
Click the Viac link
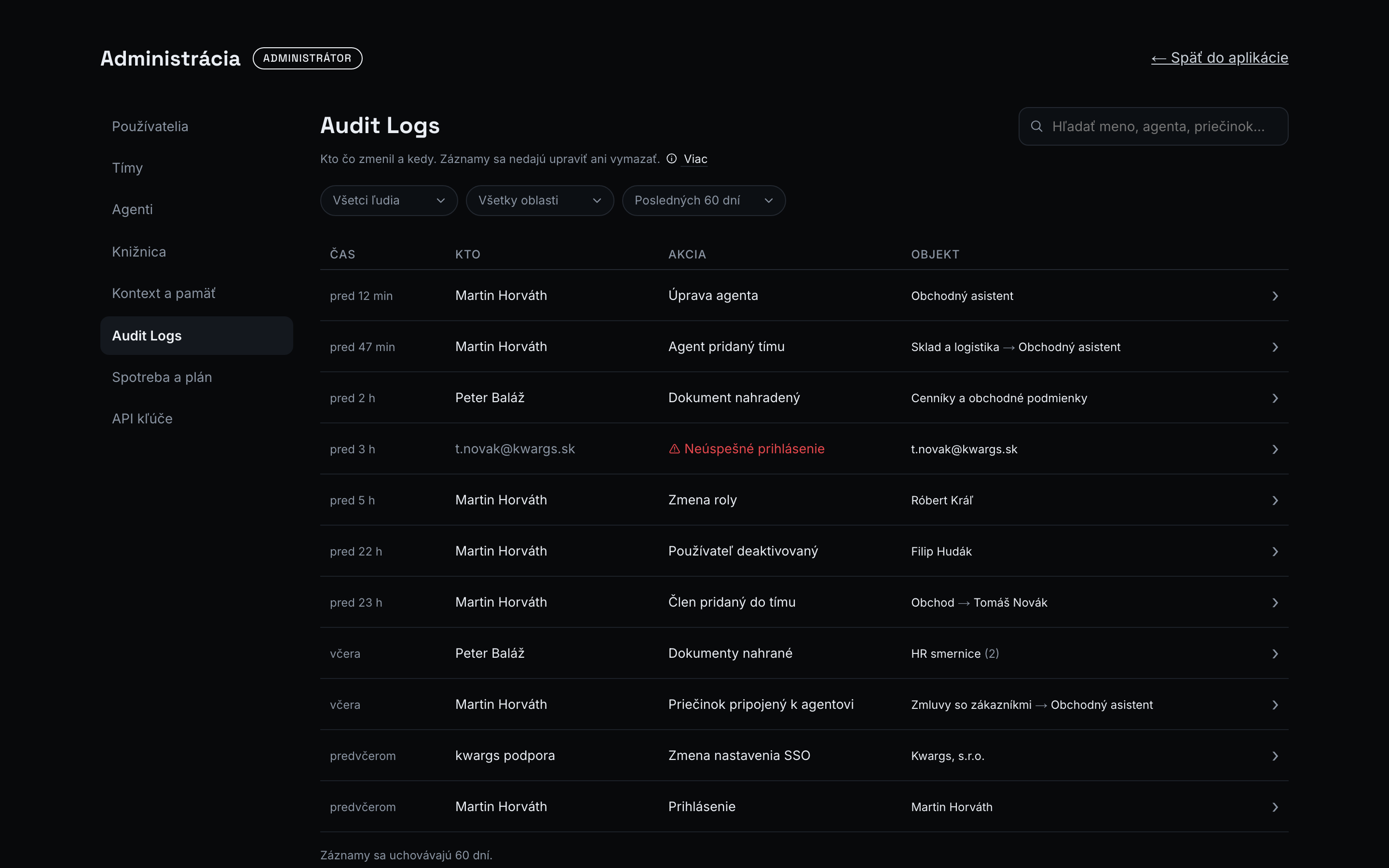coord(695,159)
